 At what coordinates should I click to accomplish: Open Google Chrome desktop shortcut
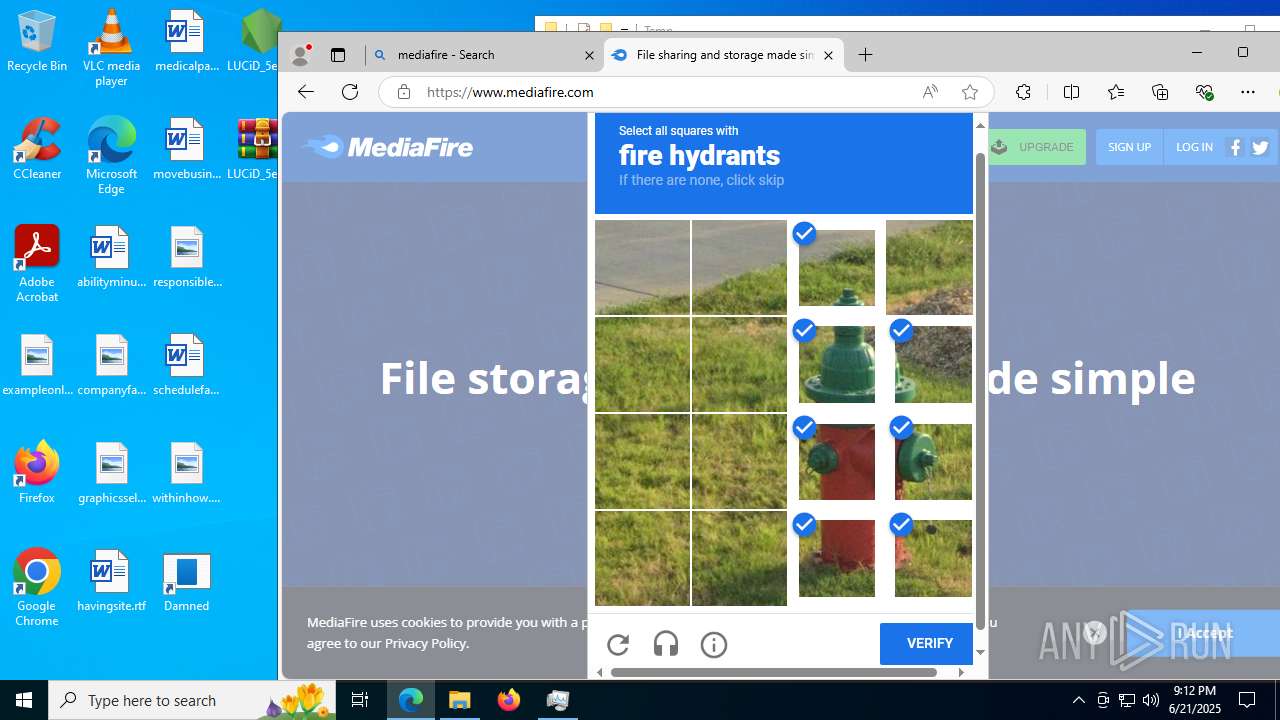pos(37,587)
